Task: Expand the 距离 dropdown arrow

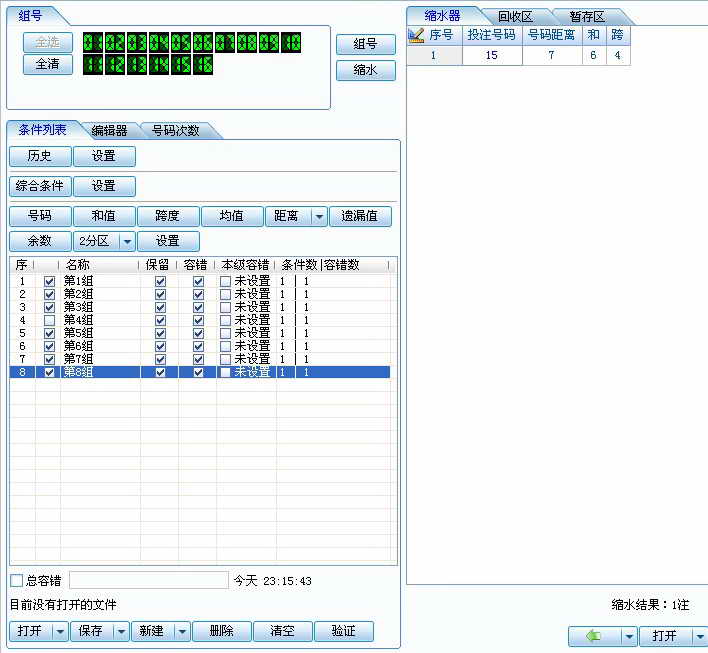Action: point(319,216)
